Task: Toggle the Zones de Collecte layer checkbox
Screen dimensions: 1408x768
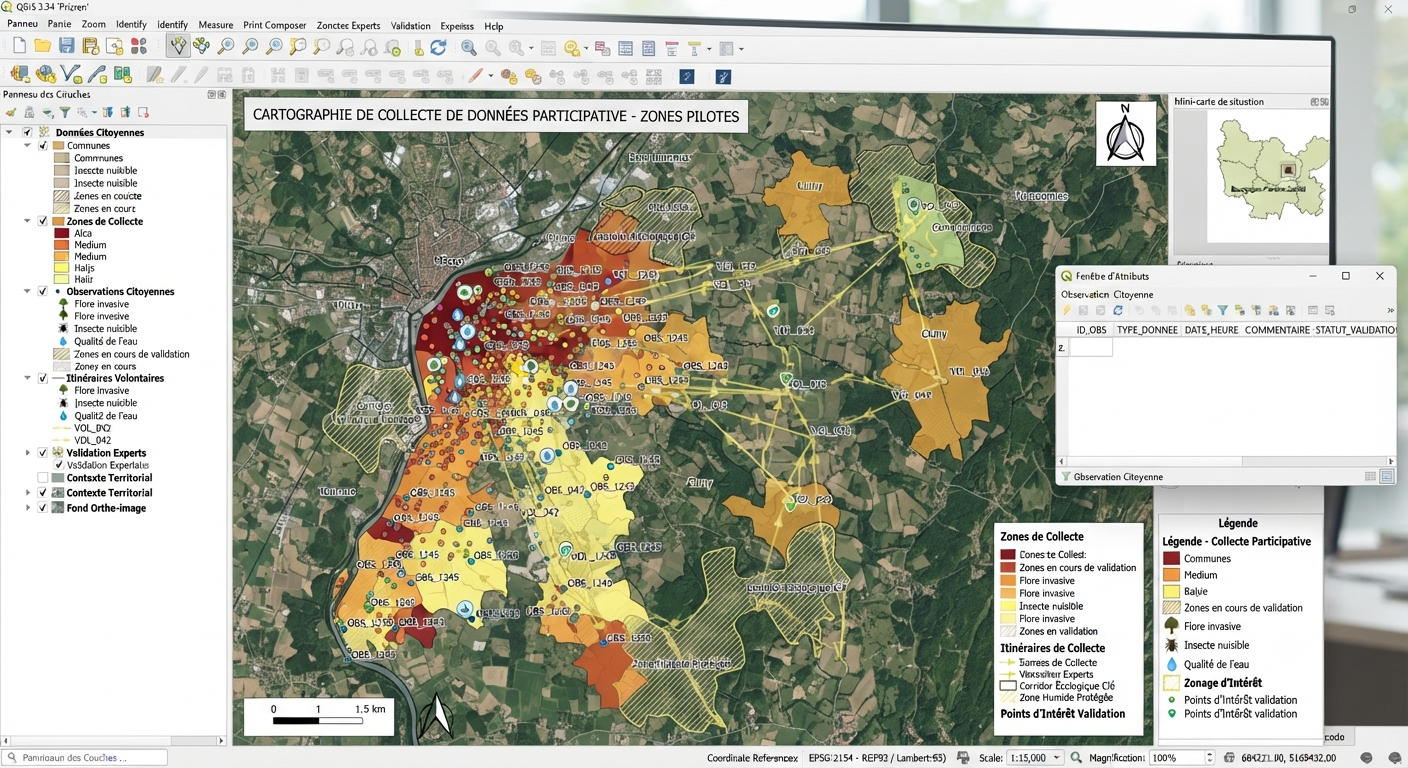Action: [x=43, y=221]
